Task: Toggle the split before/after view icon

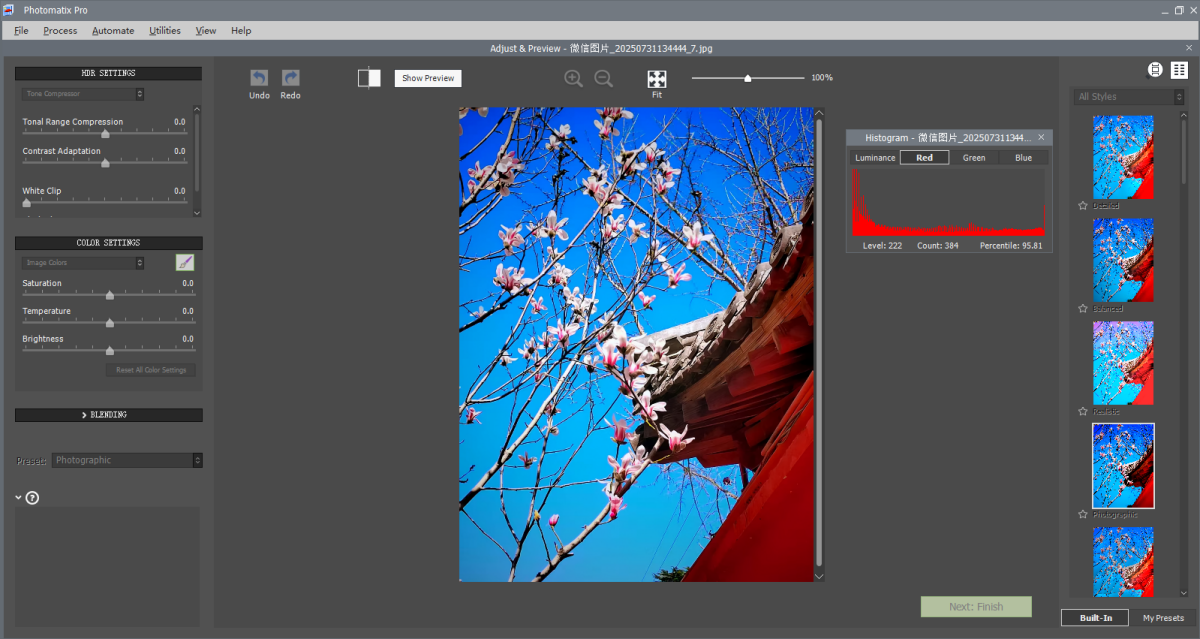Action: tap(369, 78)
